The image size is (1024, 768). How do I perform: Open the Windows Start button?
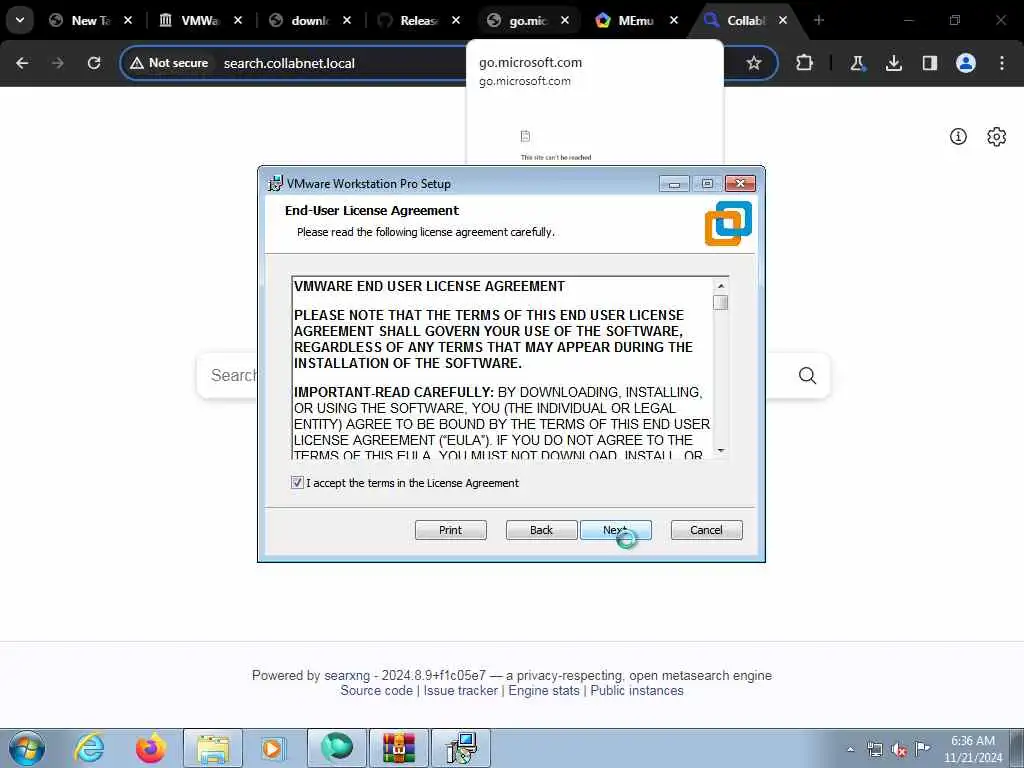(27, 748)
